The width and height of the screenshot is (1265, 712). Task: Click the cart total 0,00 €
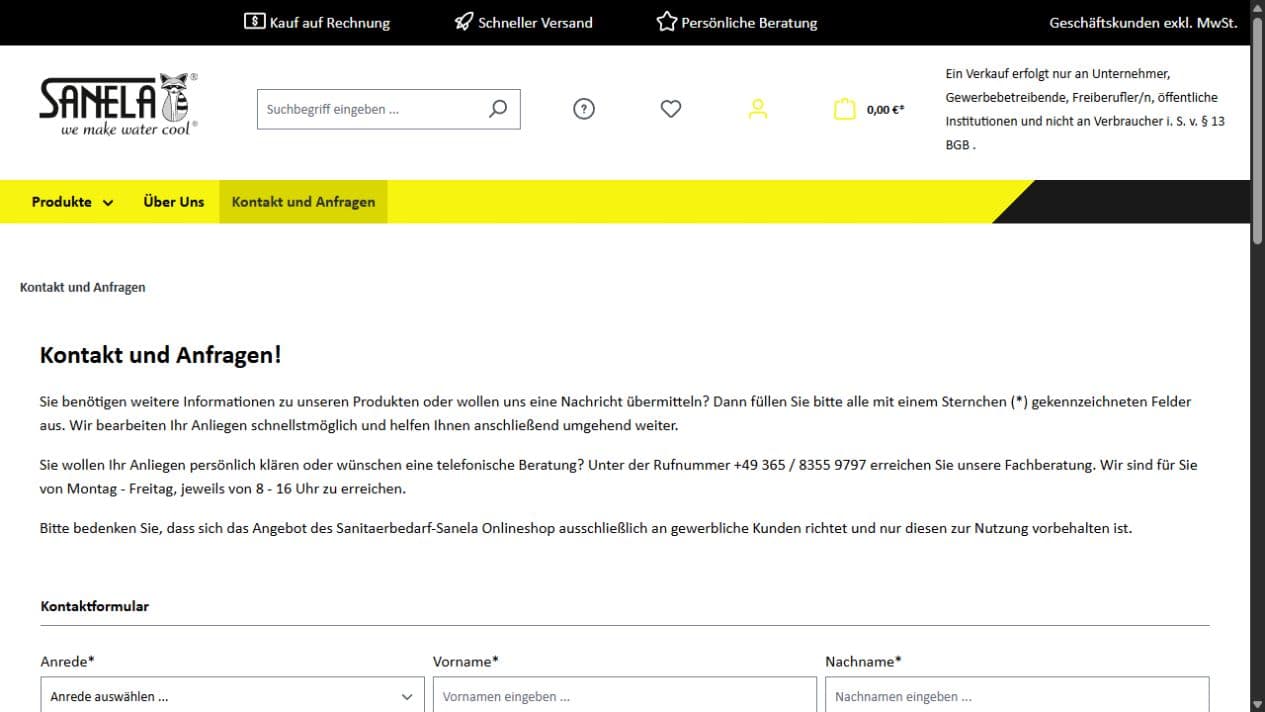[x=885, y=110]
